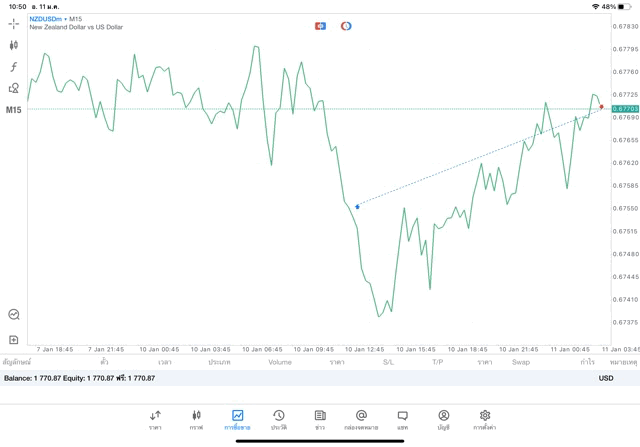Screen dimensions: 640x447
Task: Click the blue-and-red icon above the chart
Action: point(320,26)
